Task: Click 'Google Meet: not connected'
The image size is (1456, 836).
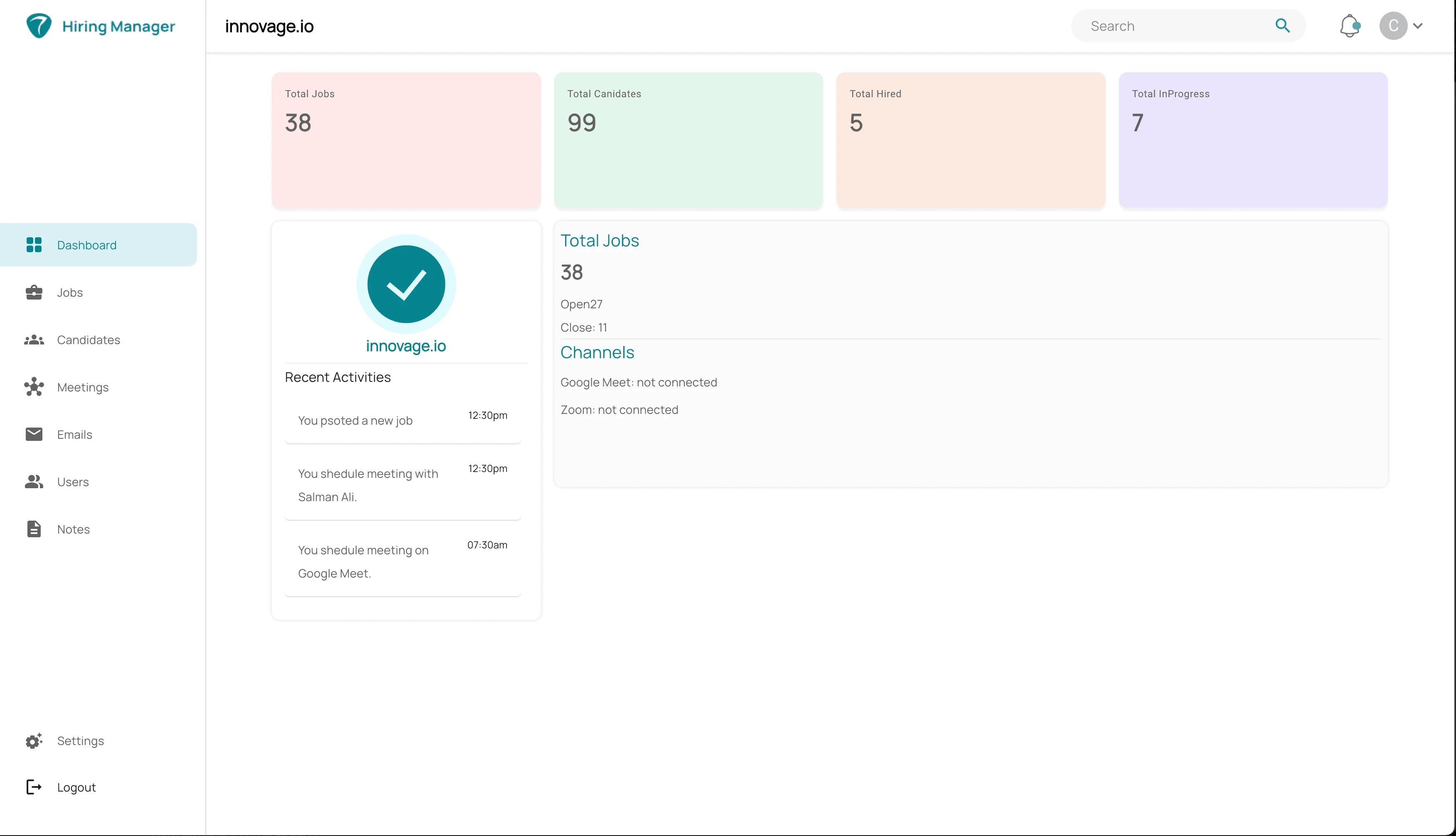Action: 638,382
